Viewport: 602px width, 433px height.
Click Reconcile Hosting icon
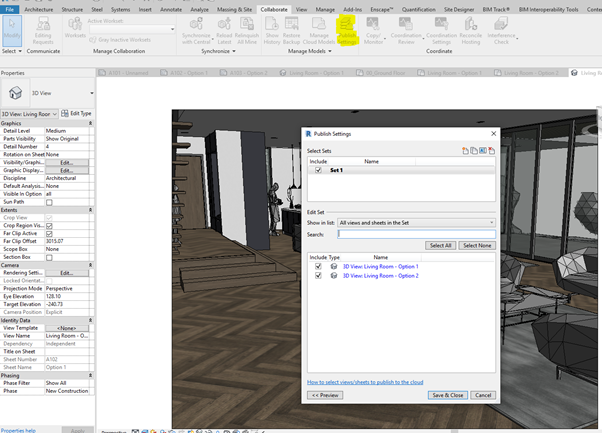click(x=471, y=25)
